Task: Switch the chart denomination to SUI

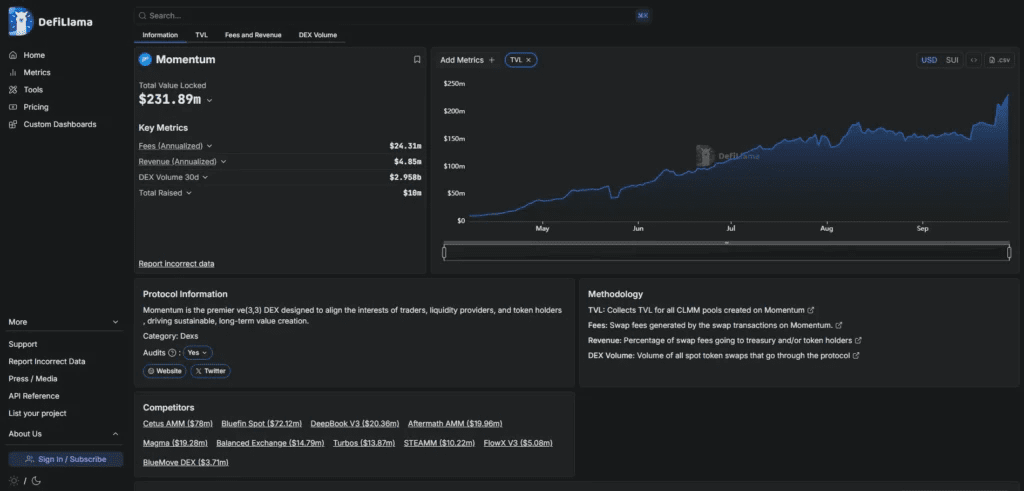Action: [952, 60]
